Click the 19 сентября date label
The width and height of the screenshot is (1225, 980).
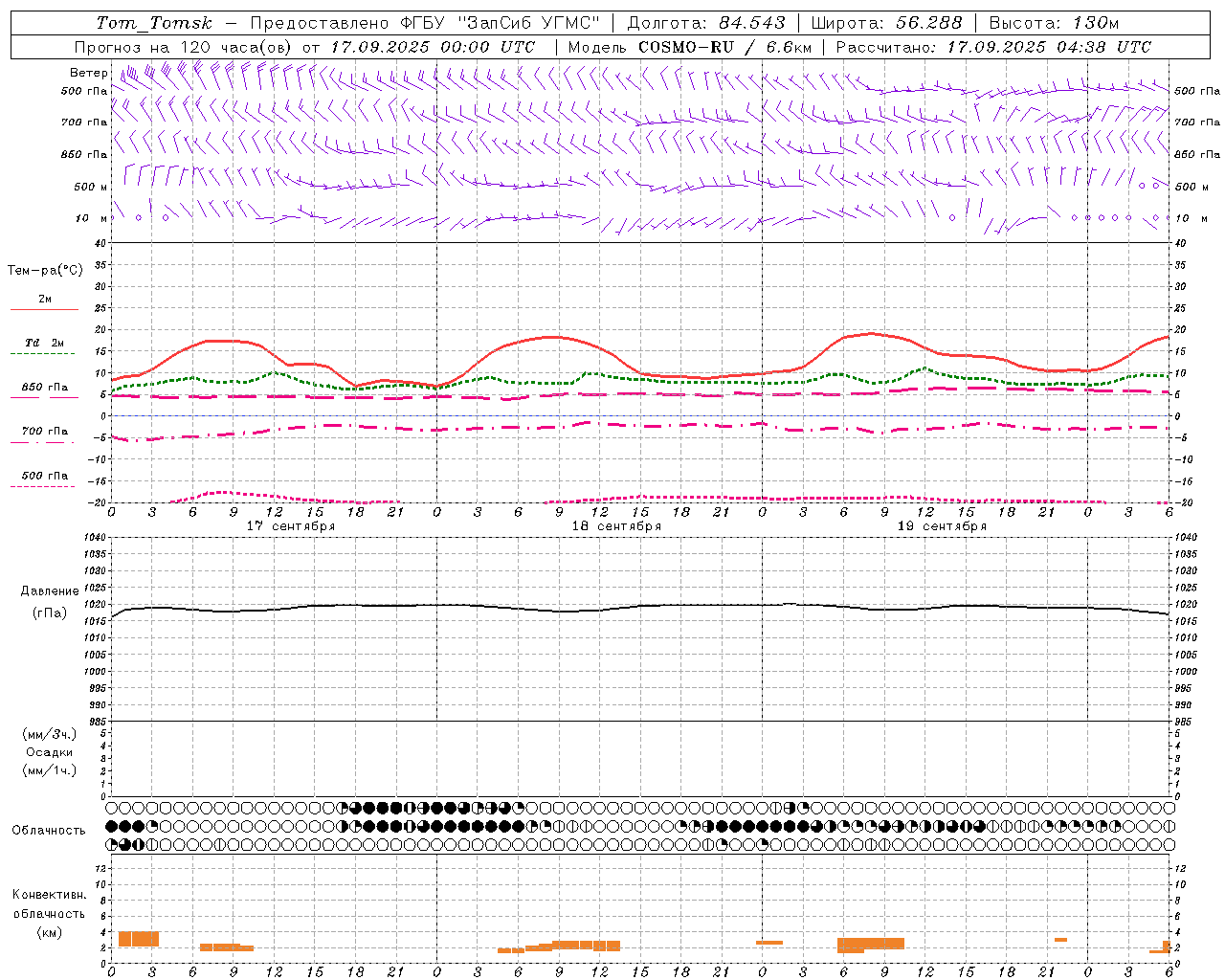(x=942, y=526)
